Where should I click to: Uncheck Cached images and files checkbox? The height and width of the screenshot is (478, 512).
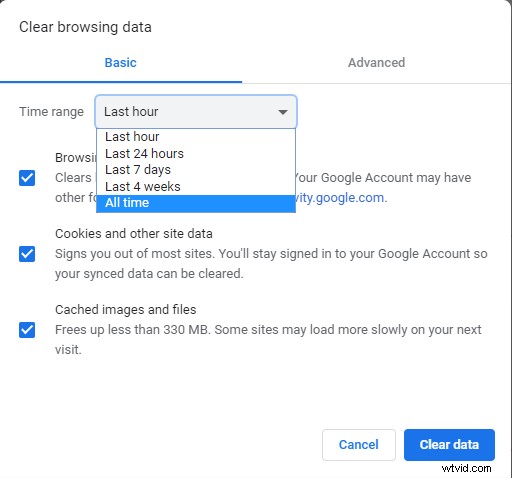pyautogui.click(x=27, y=330)
